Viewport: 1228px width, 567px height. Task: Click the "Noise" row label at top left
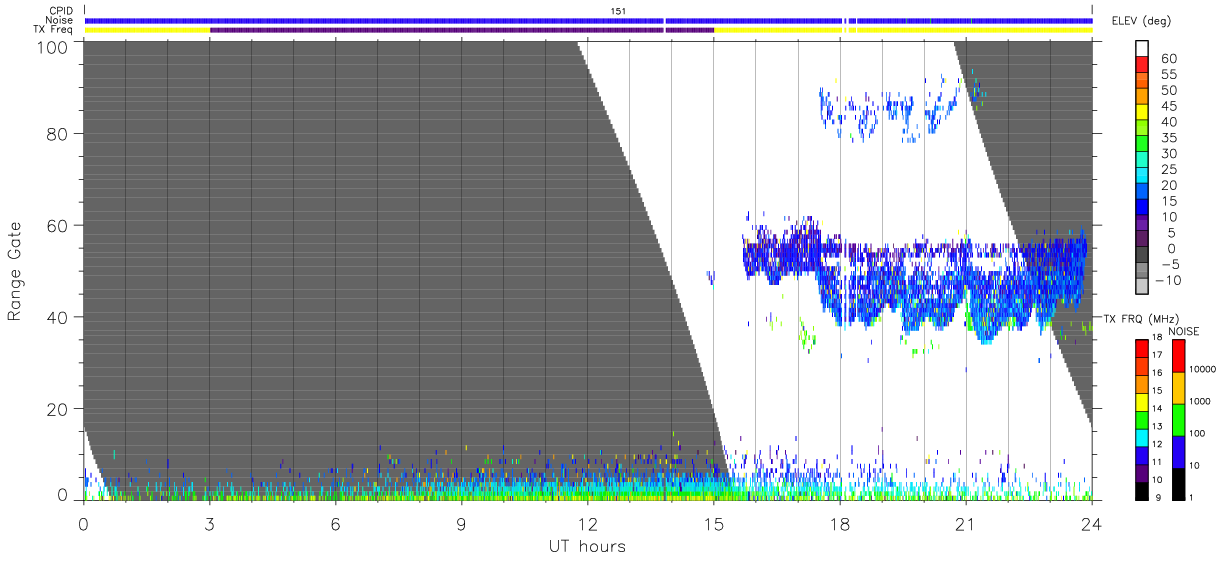pos(59,20)
